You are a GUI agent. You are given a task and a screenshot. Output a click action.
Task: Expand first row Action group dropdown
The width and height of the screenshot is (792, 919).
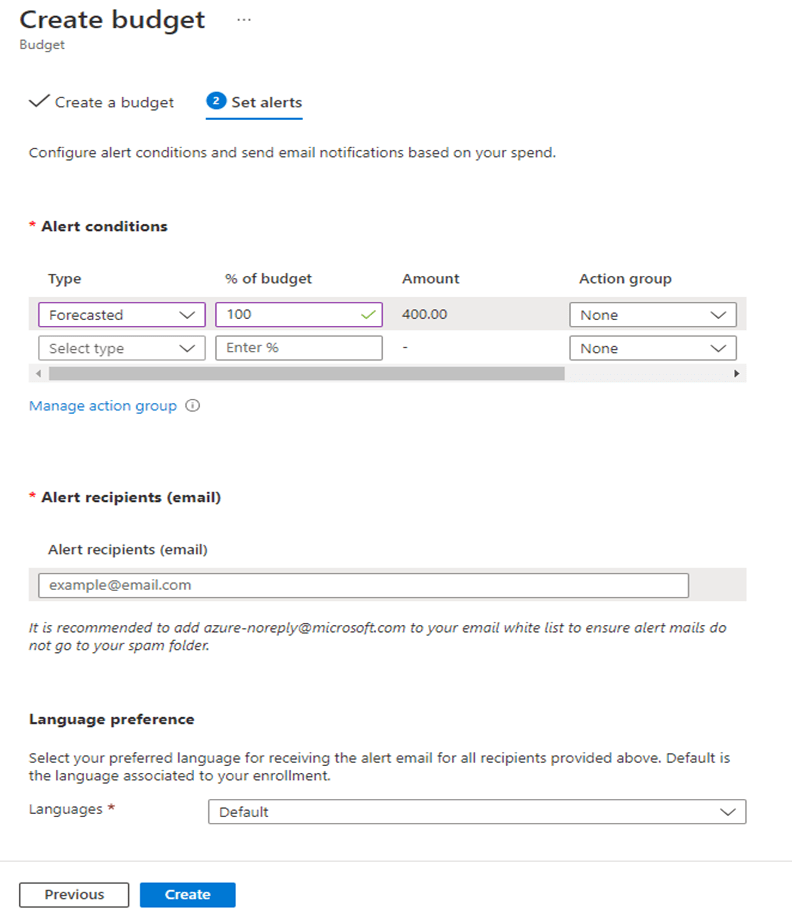click(652, 315)
